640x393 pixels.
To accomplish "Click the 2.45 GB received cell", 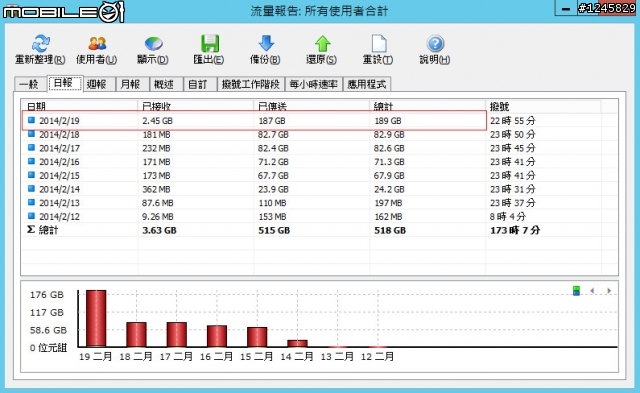I will tap(157, 121).
